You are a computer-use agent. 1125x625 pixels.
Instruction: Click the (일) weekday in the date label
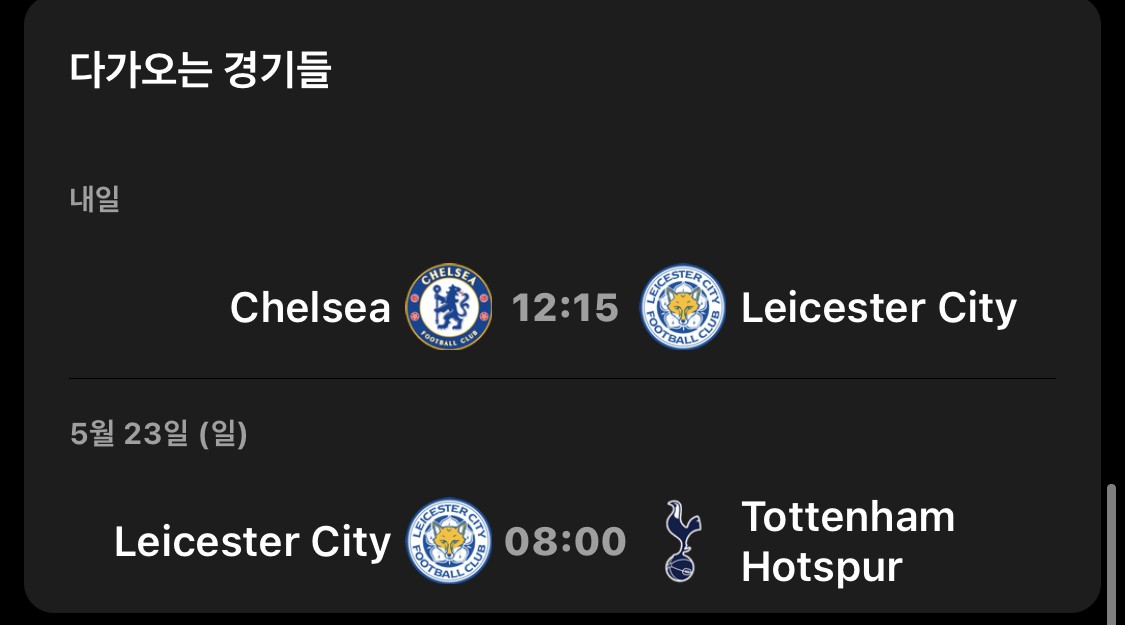223,433
